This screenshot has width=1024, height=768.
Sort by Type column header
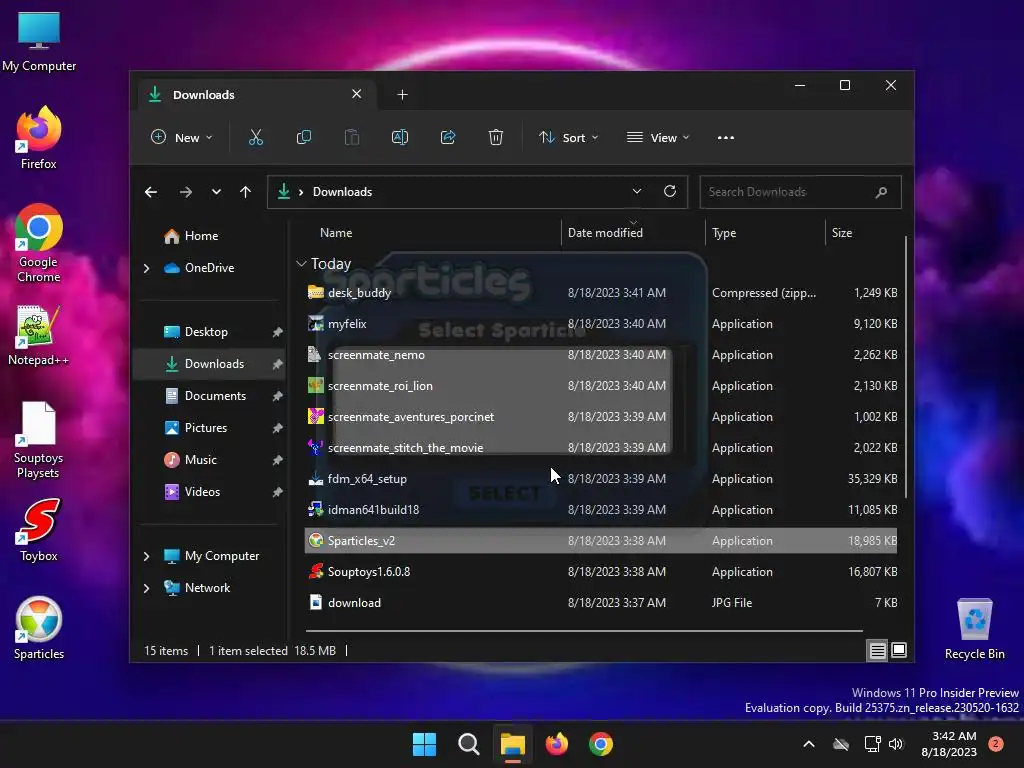[x=765, y=232]
